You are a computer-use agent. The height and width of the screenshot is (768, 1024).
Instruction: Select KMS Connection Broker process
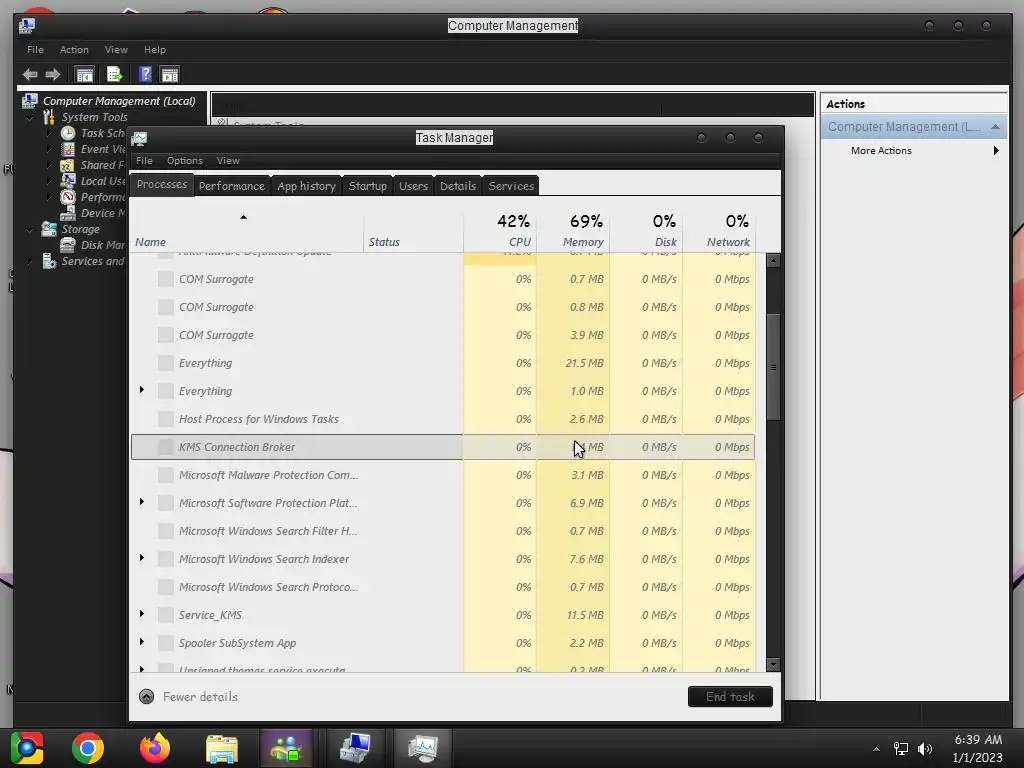click(x=443, y=447)
